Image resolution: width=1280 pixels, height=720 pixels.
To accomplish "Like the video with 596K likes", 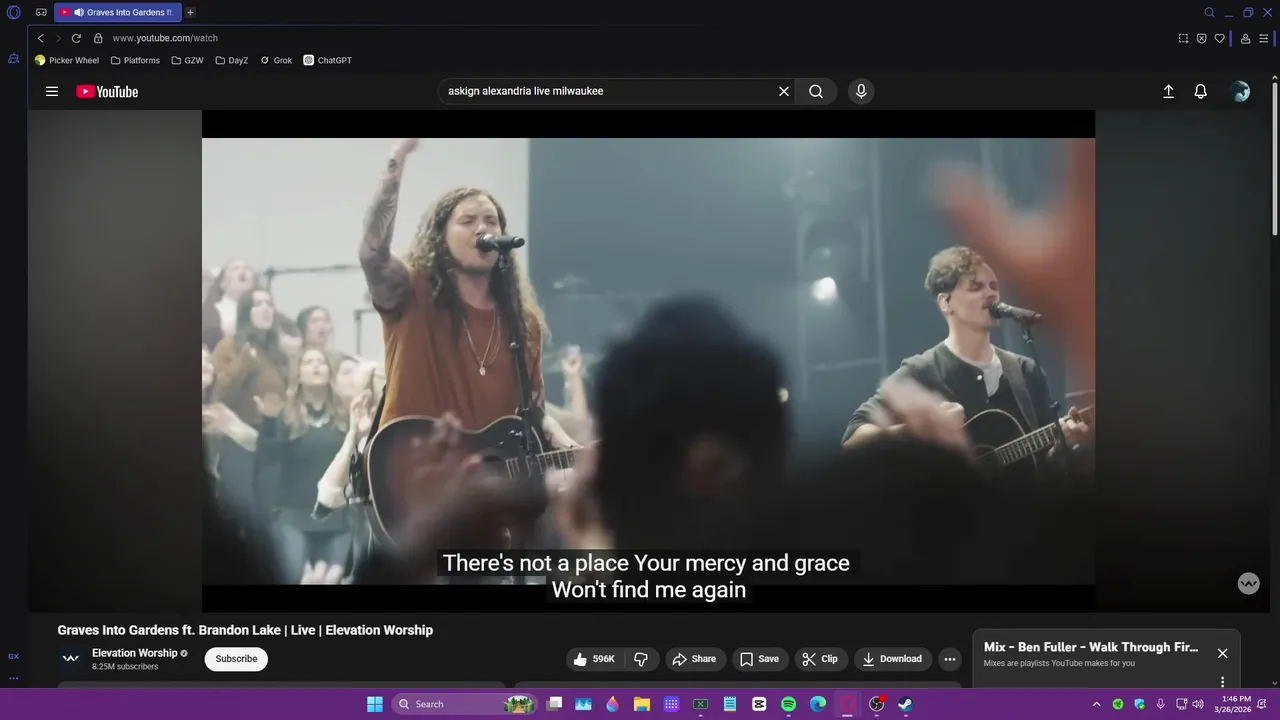I will point(594,659).
